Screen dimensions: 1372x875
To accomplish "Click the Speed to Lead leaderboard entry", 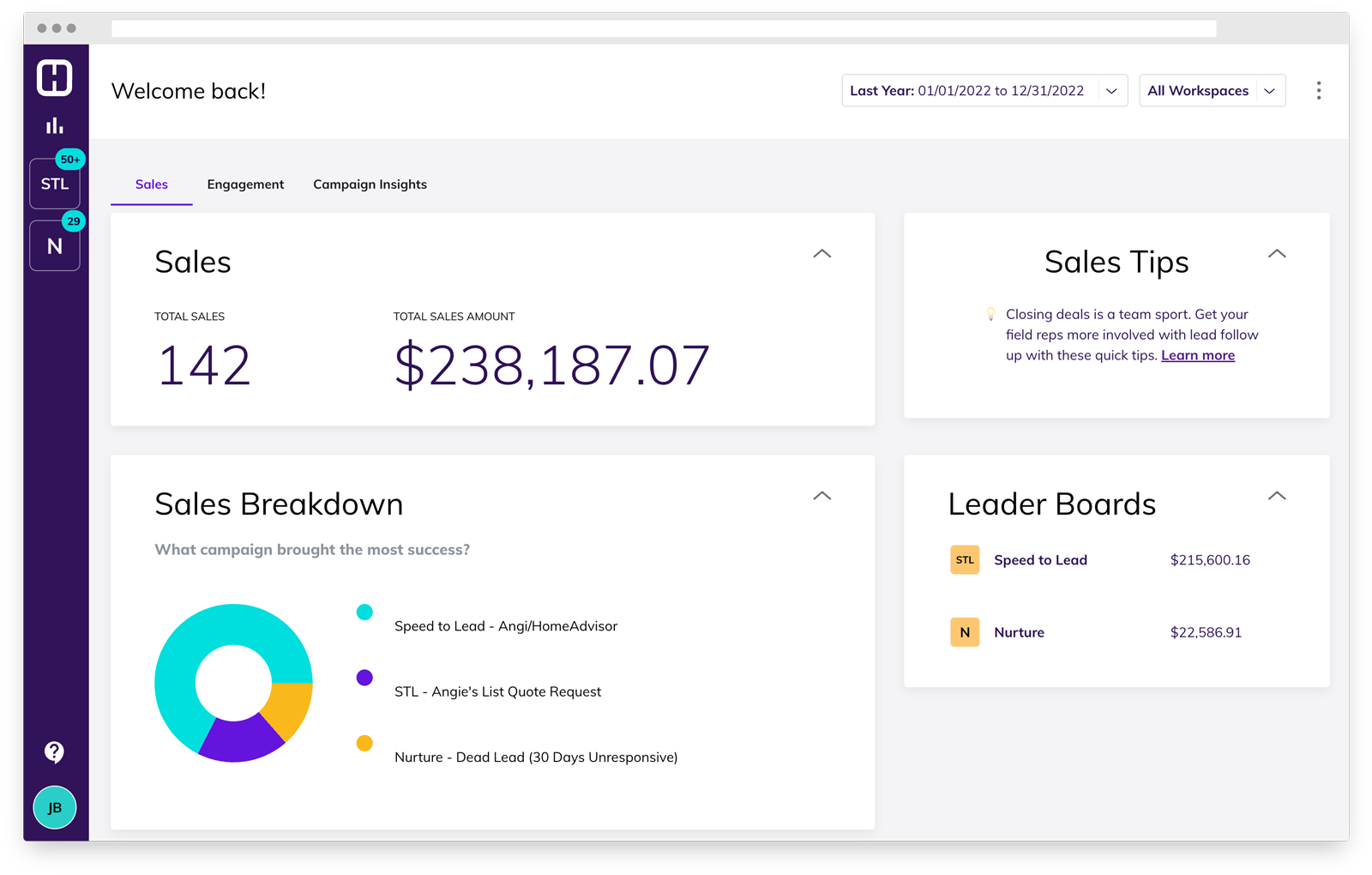I will tap(1040, 560).
